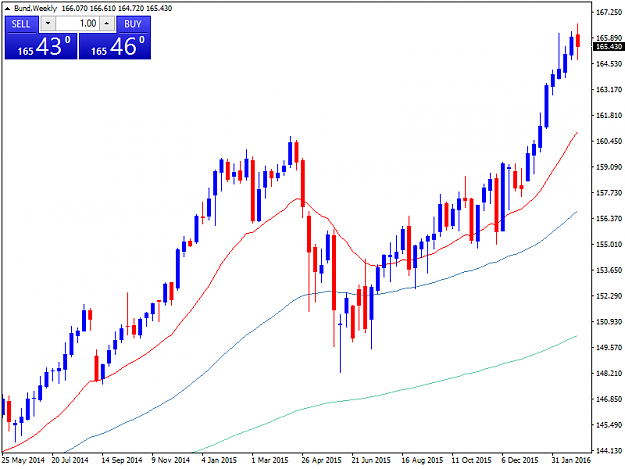Screen dimensions: 625x469
Task: Click the 4 Jan 2015 date label
Action: click(219, 460)
